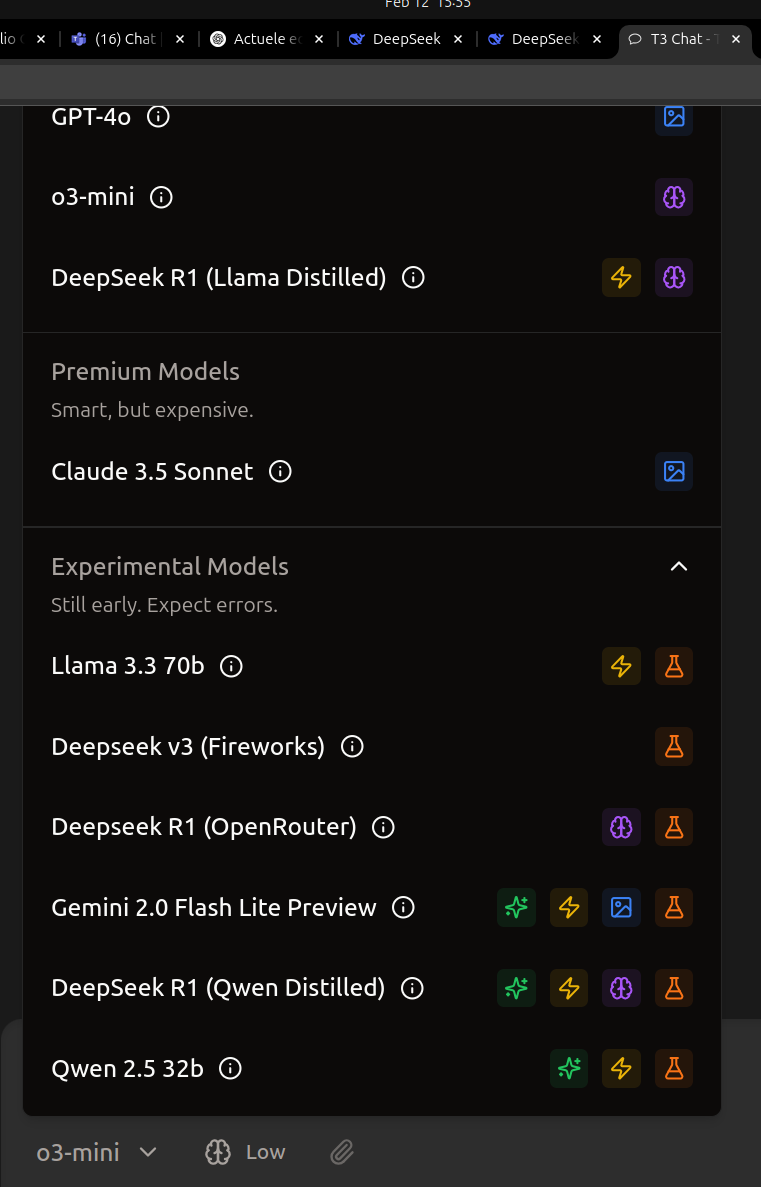Toggle the Low reasoning effort button
Image resolution: width=761 pixels, height=1187 pixels.
(x=245, y=1152)
